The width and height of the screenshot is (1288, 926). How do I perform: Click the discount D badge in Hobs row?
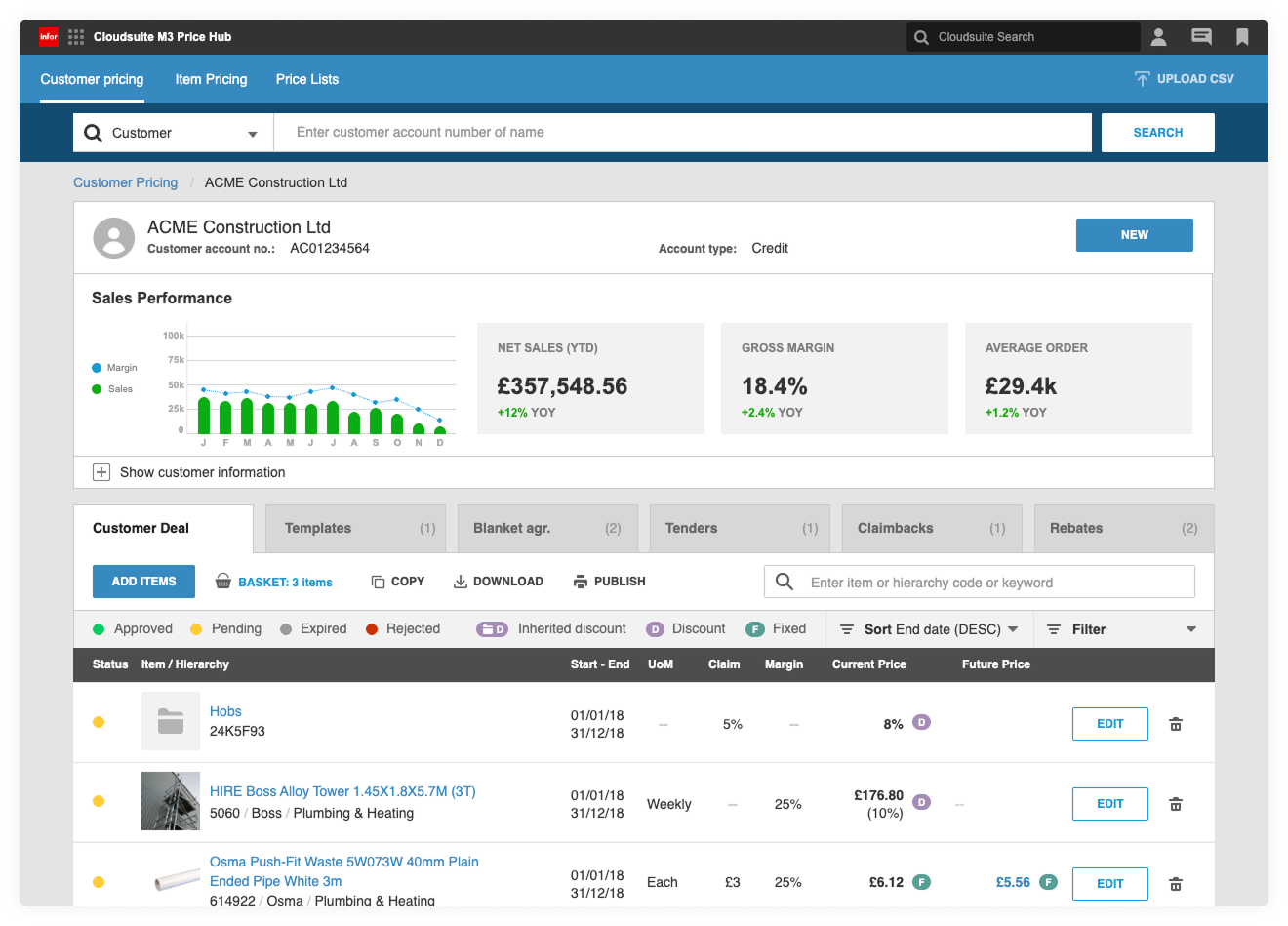click(x=921, y=722)
